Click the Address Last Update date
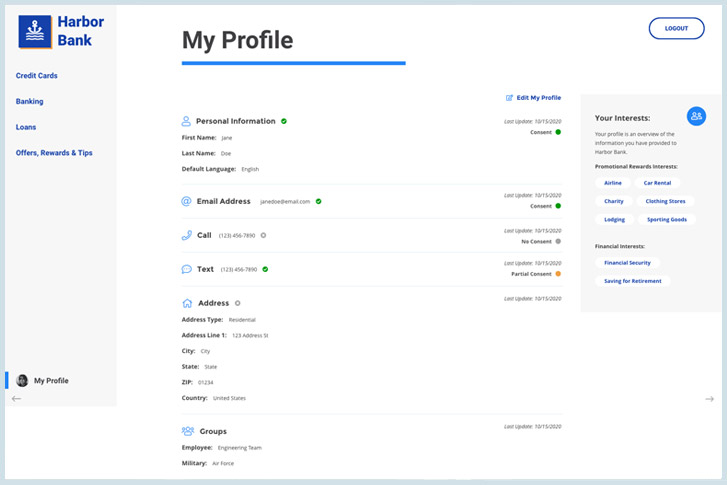 pyautogui.click(x=533, y=299)
